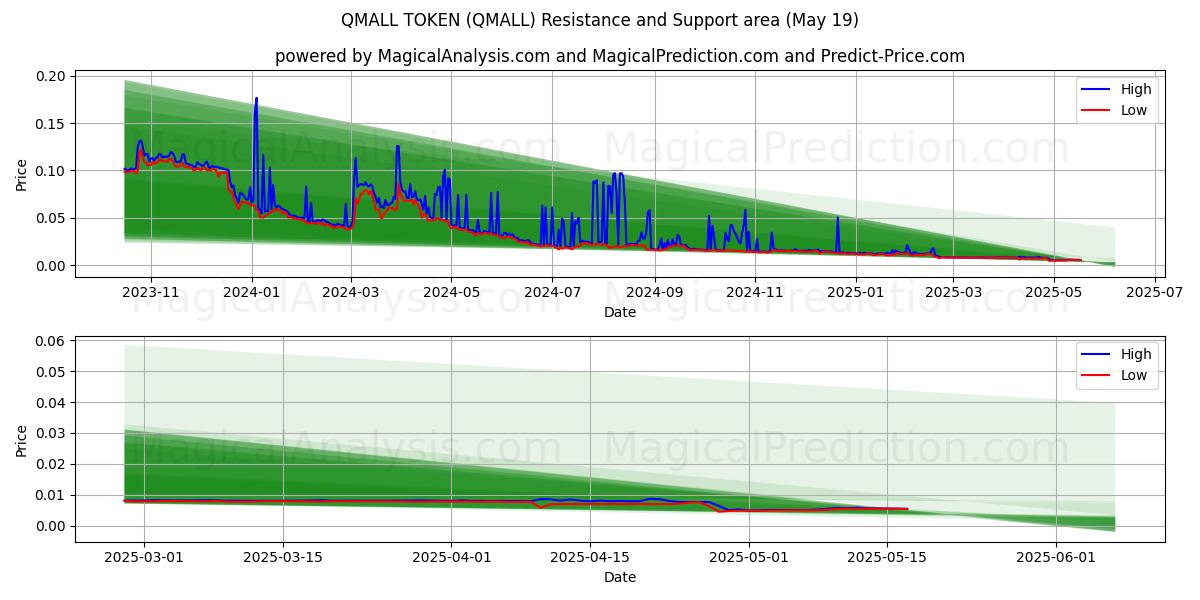The width and height of the screenshot is (1200, 600).
Task: Click 'Low' legend entry in bottom chart
Action: point(1134,375)
